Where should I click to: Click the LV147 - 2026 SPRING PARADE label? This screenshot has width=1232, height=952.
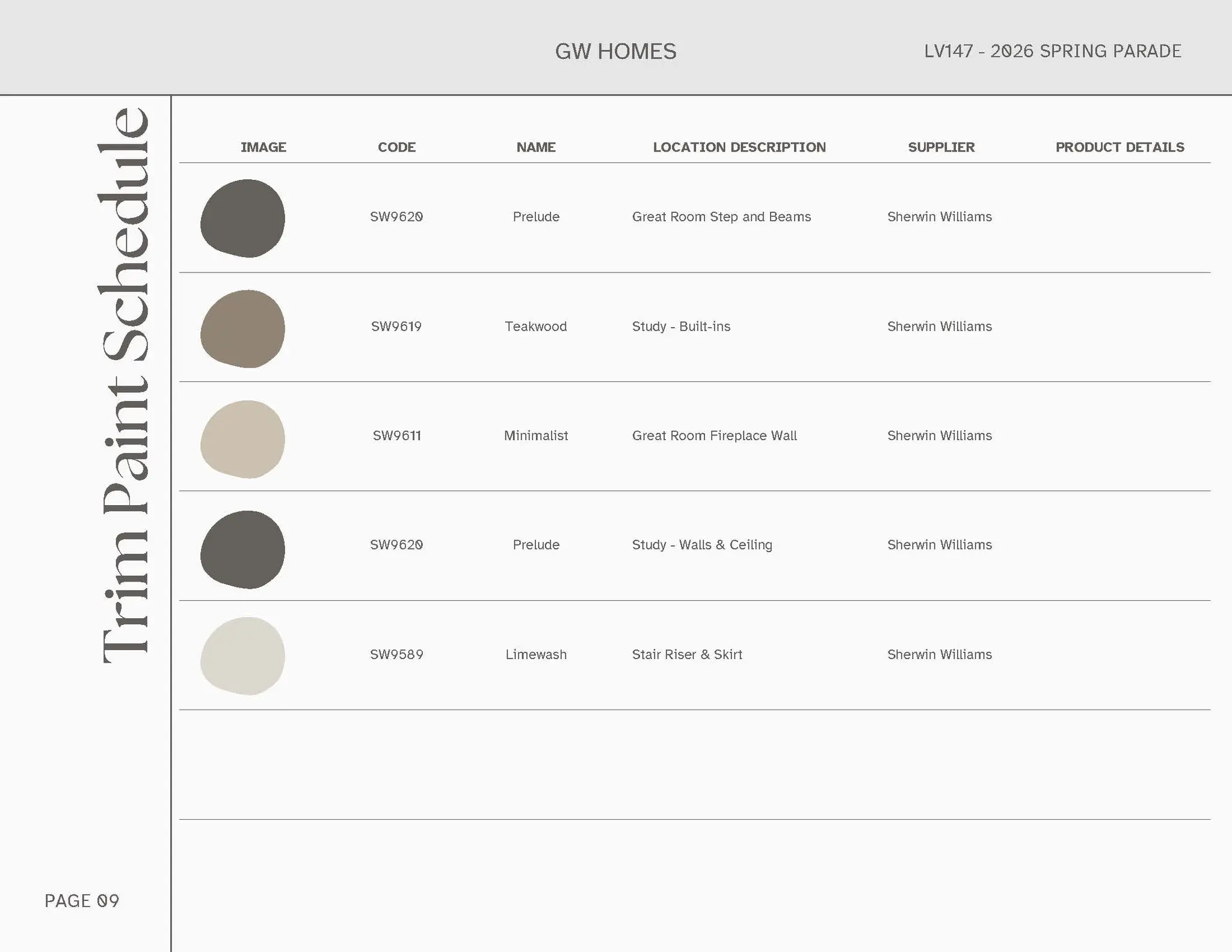coord(1052,51)
